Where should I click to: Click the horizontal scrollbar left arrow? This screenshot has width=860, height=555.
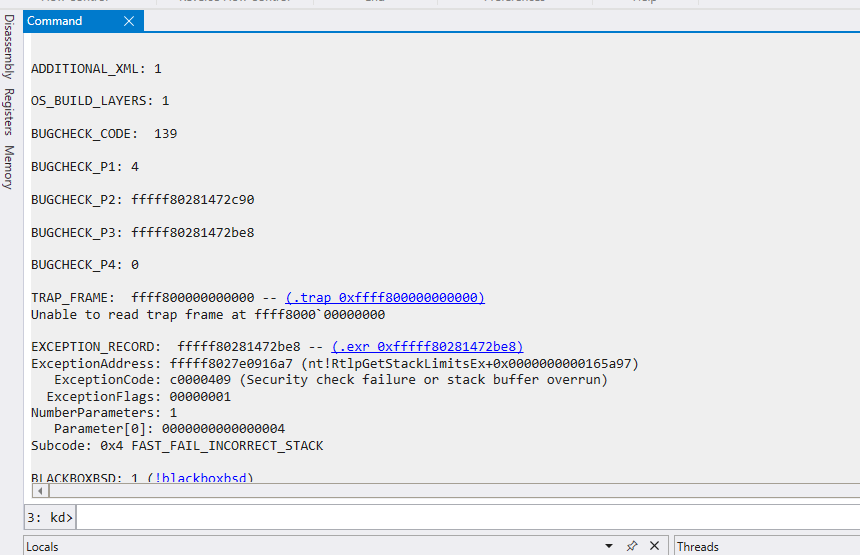tap(40, 491)
